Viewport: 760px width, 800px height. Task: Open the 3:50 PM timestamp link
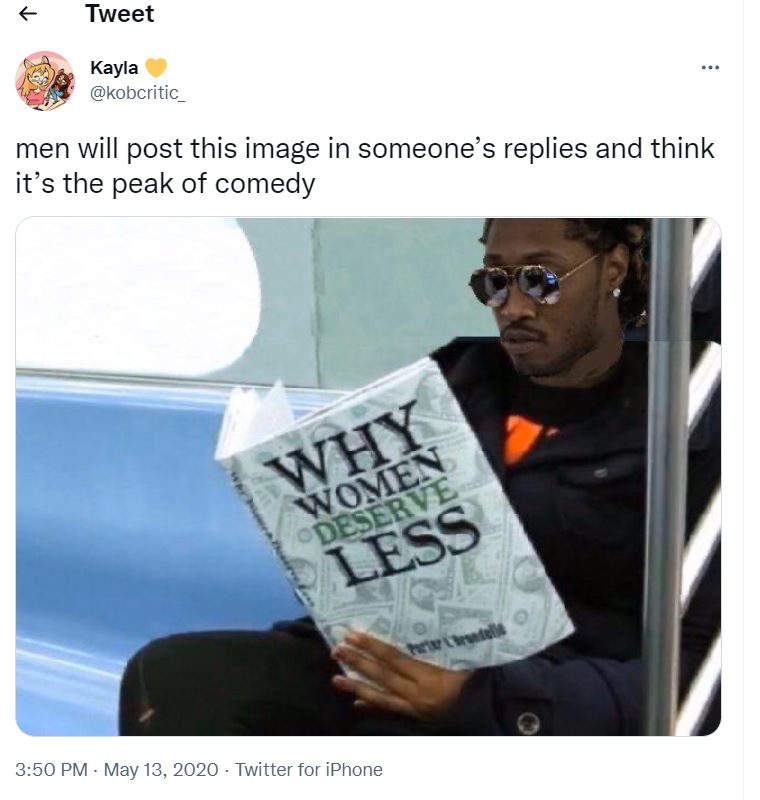coord(51,769)
